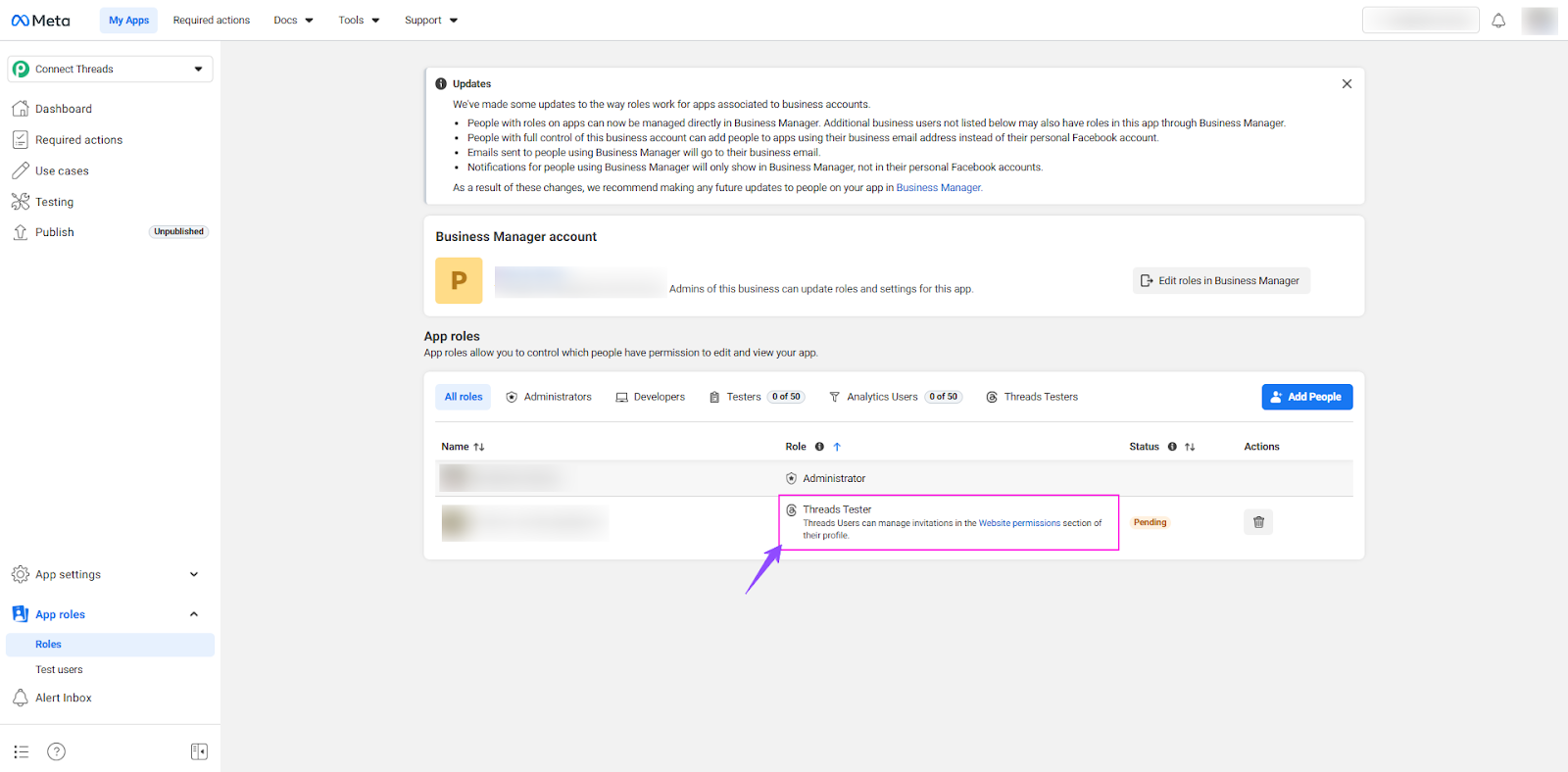Viewport: 1568px width, 772px height.
Task: Open the Connect Threads app selector dropdown
Action: point(110,69)
